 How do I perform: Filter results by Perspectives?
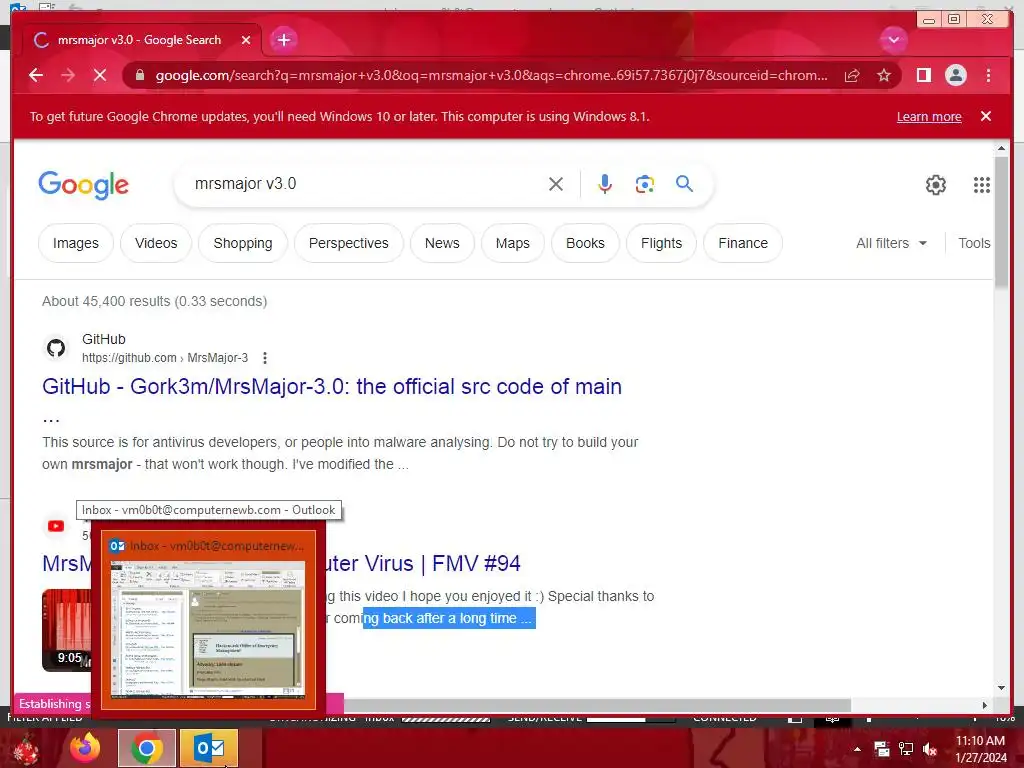(x=349, y=243)
